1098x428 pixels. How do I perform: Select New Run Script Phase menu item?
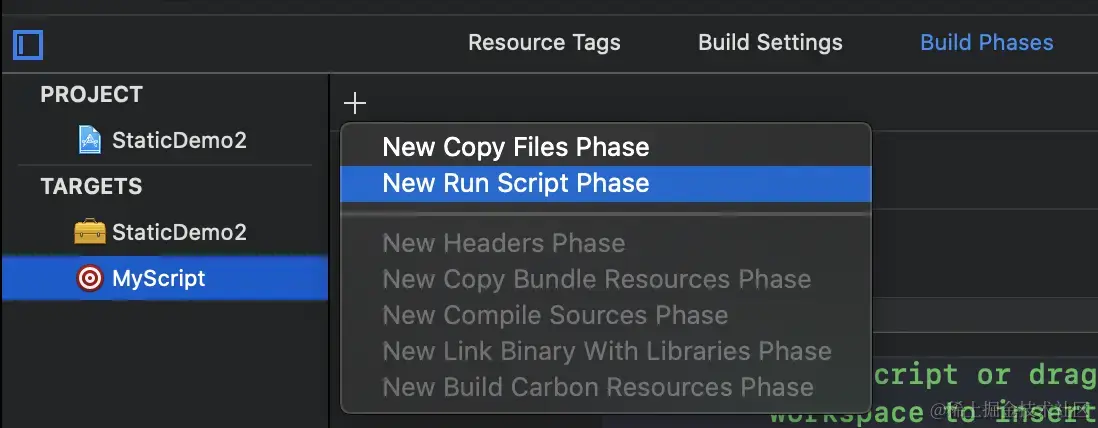515,183
